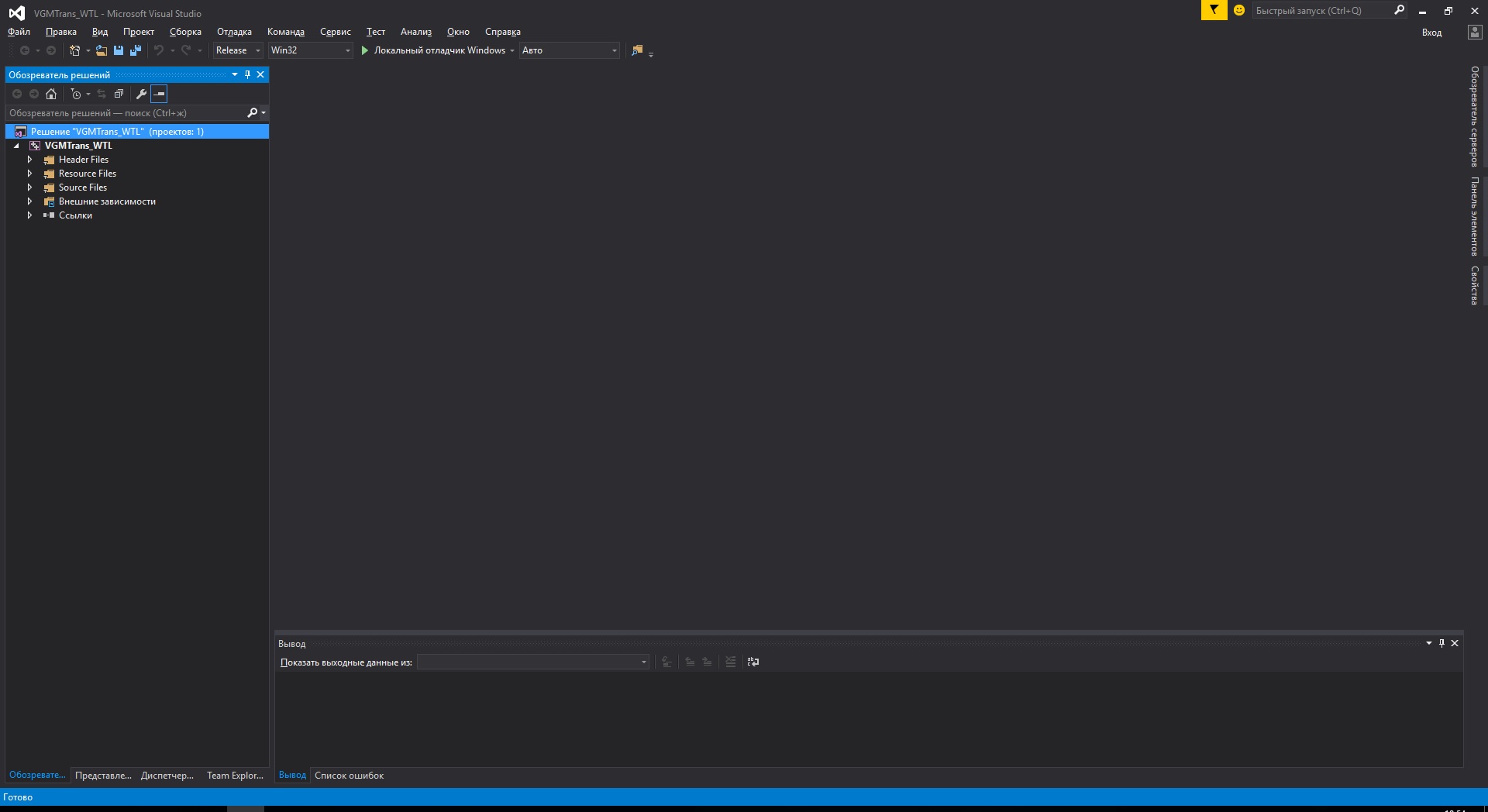Screen dimensions: 1488x812
Task: Click Go to Previous Message icon in Output
Action: 690,662
